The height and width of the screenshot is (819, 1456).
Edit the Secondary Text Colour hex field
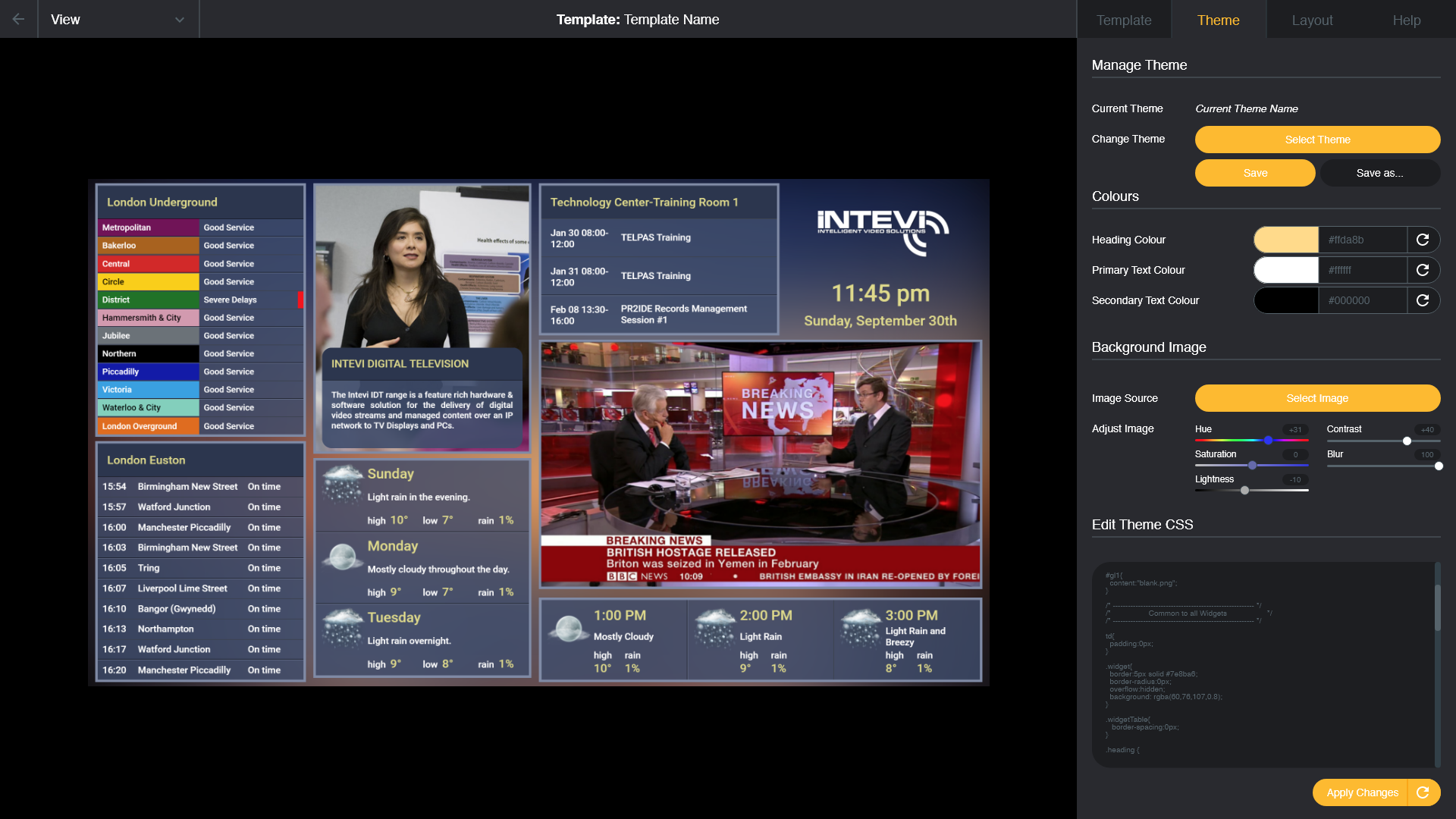[x=1363, y=300]
